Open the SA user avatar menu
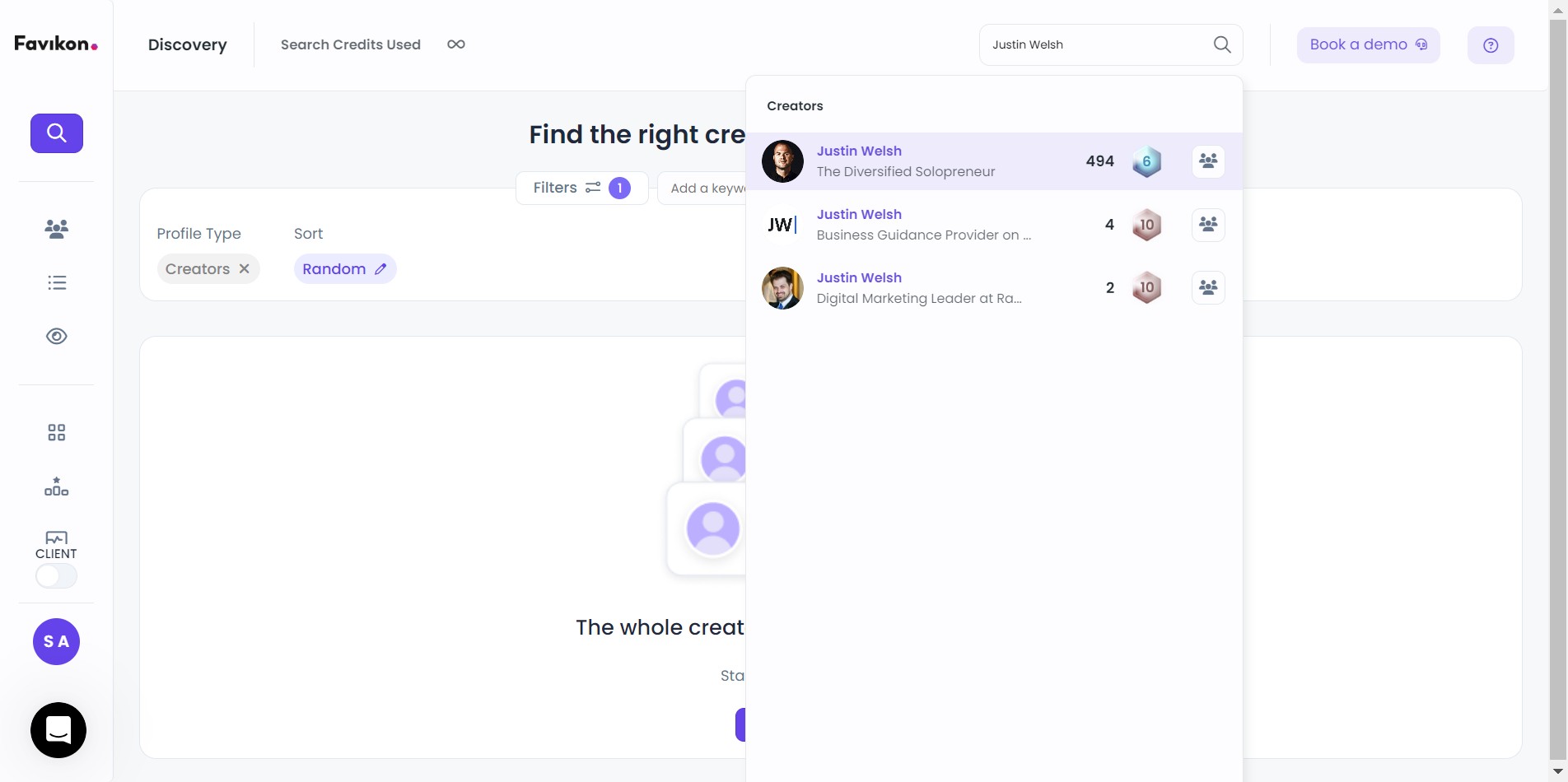The image size is (1568, 782). 56,642
